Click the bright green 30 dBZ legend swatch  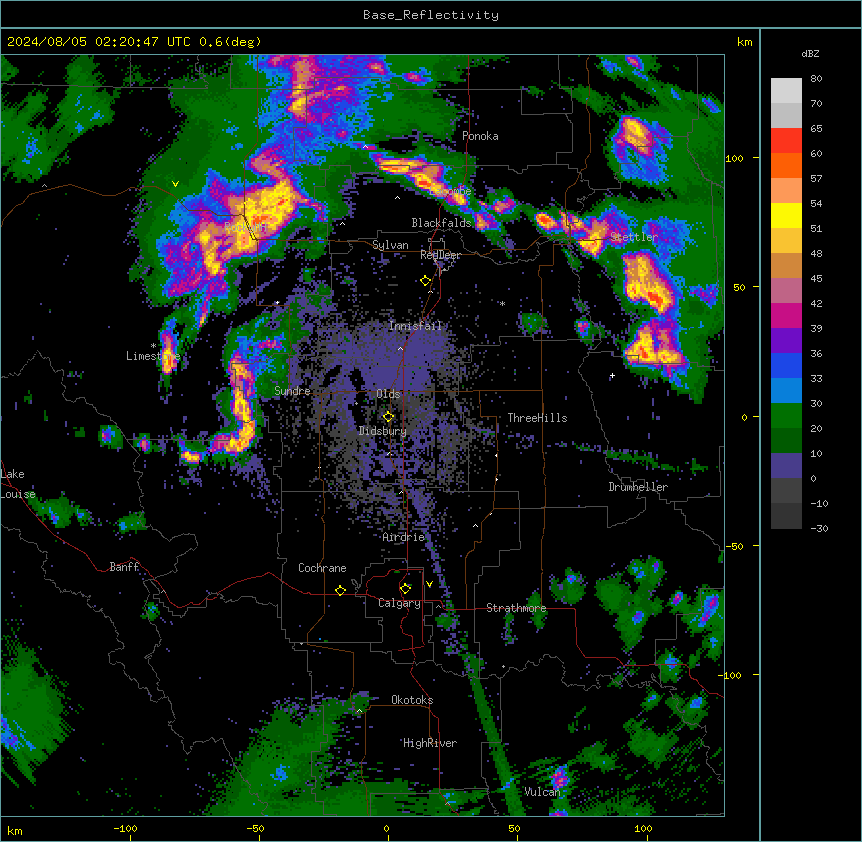click(x=786, y=416)
